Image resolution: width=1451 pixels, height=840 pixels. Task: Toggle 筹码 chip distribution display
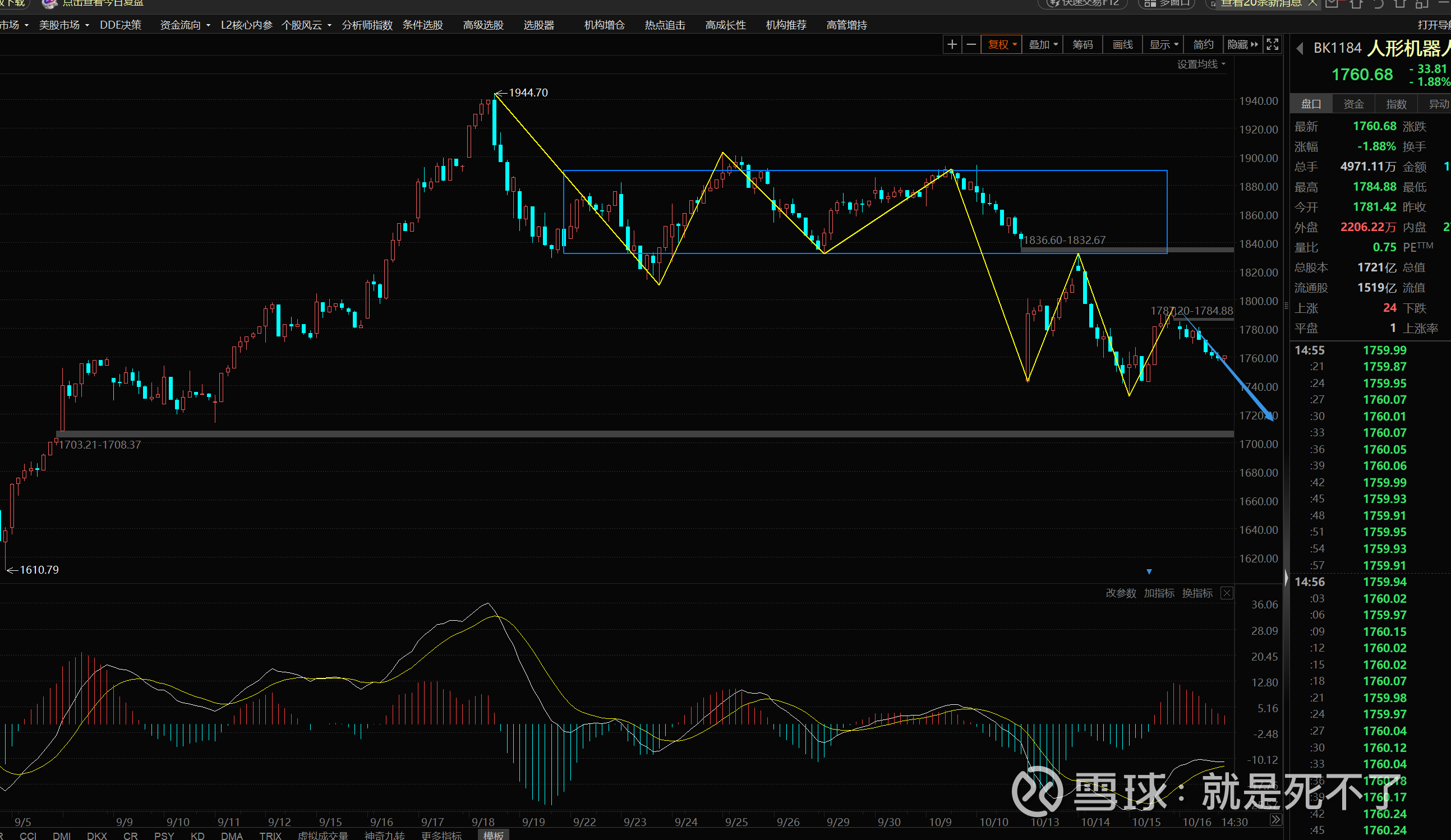(1083, 45)
